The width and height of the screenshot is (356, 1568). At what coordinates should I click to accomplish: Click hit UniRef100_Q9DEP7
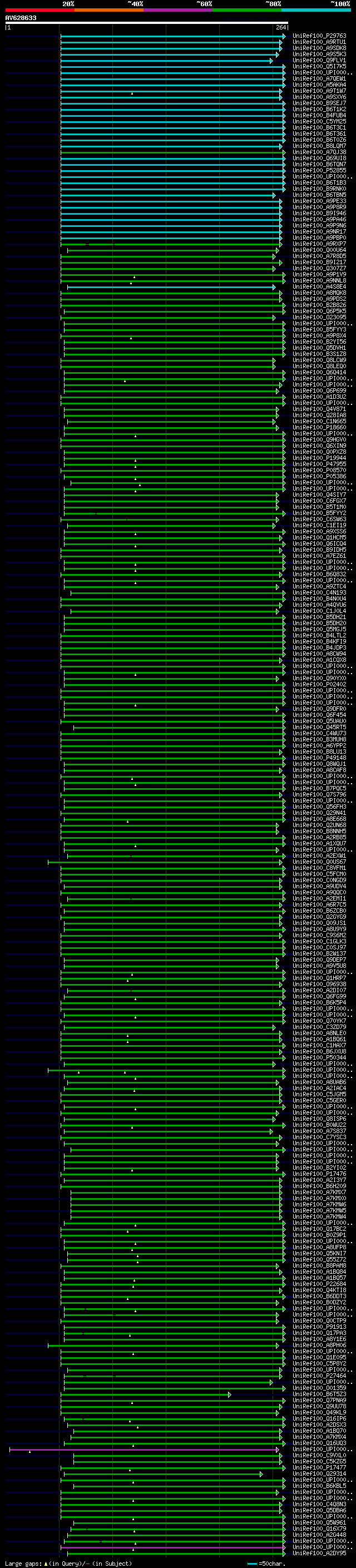319,960
